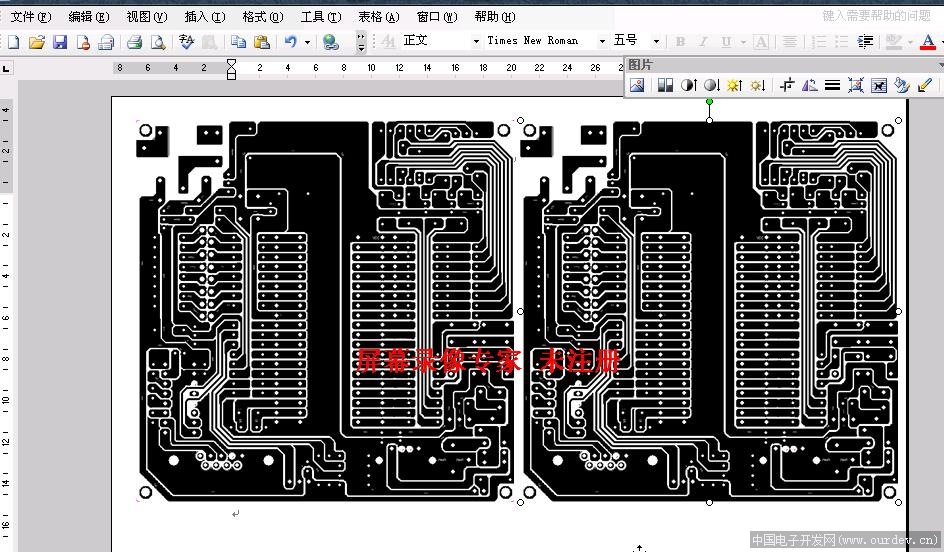Click the Compress Pictures icon
Screen dimensions: 944x552
pos(855,86)
